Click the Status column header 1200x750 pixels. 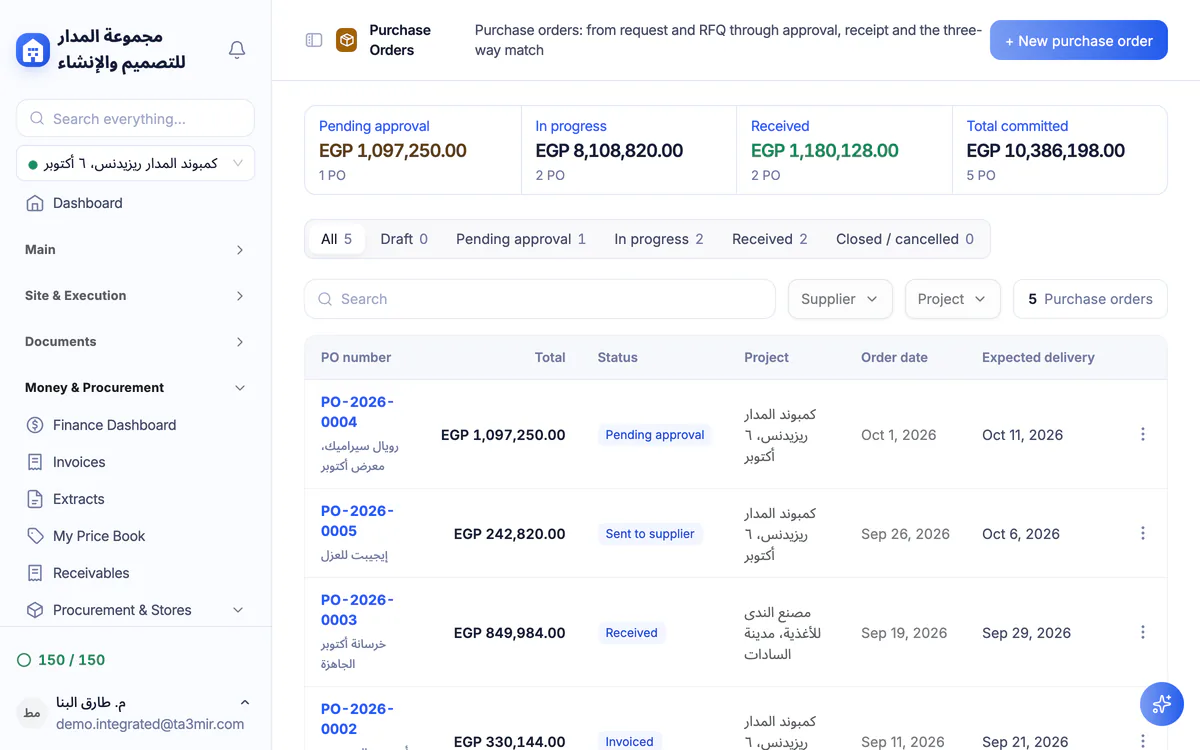click(617, 357)
